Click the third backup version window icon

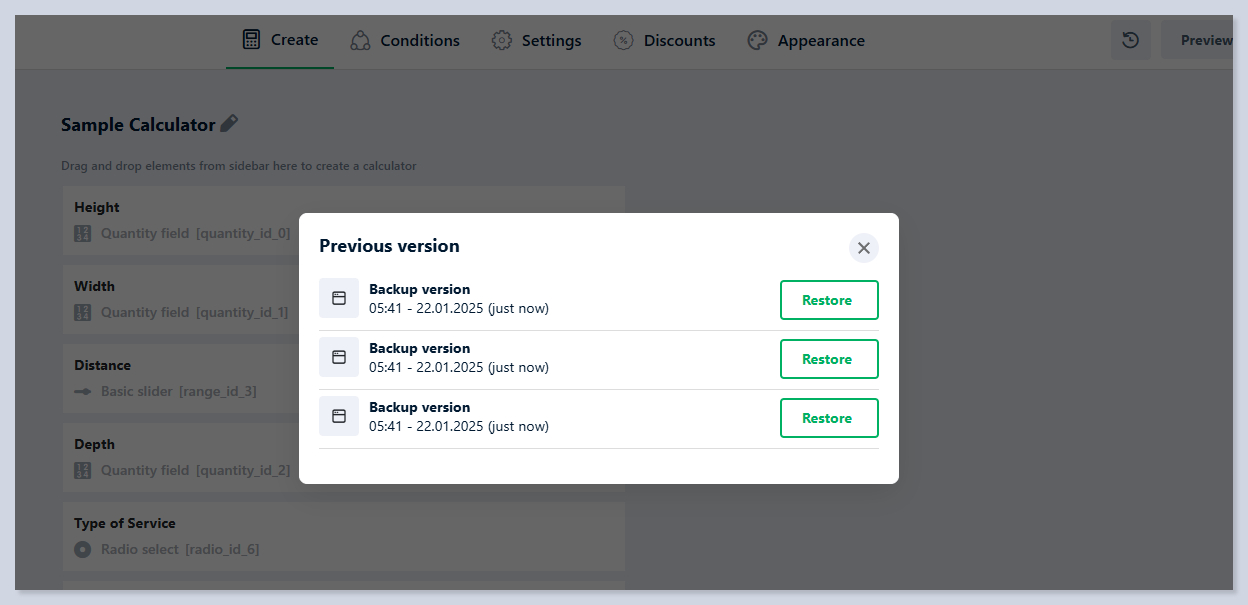pyautogui.click(x=339, y=416)
